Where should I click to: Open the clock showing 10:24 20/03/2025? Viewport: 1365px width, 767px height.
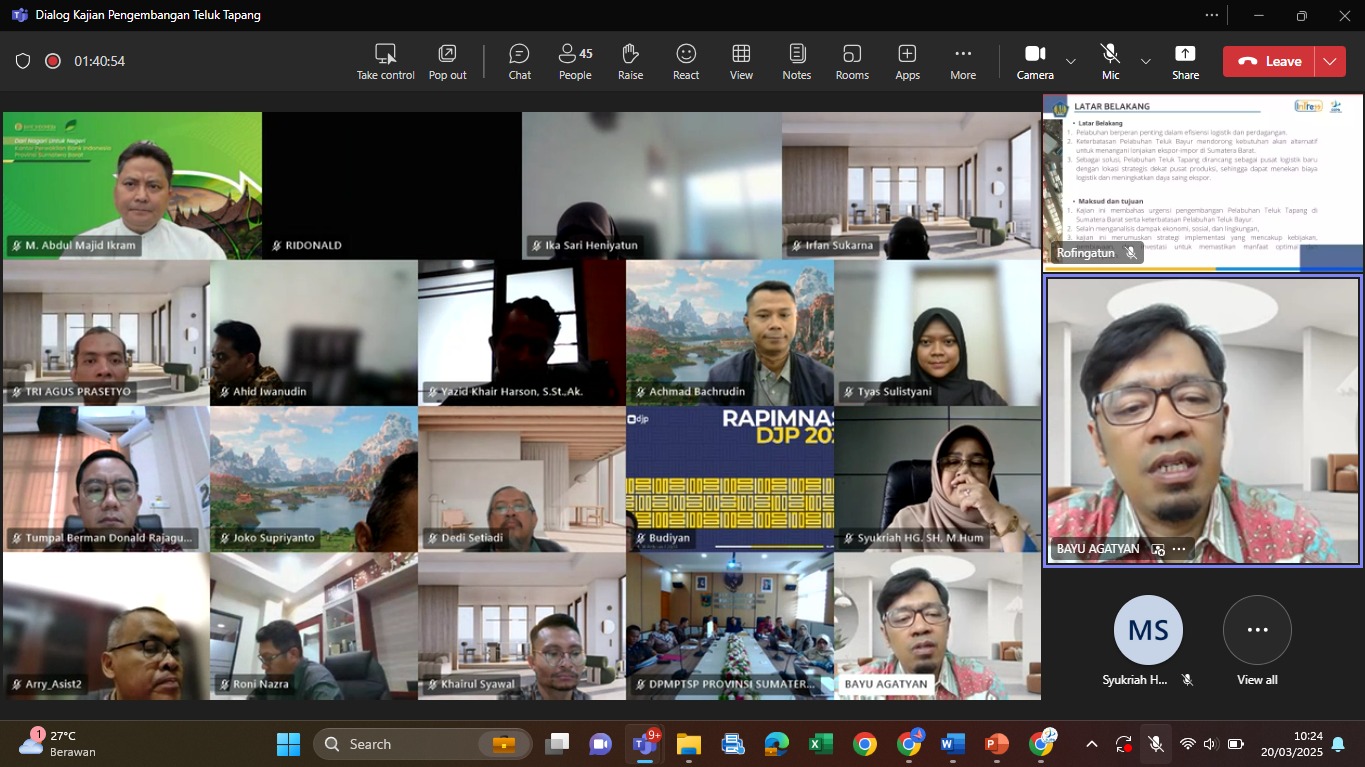(x=1291, y=744)
